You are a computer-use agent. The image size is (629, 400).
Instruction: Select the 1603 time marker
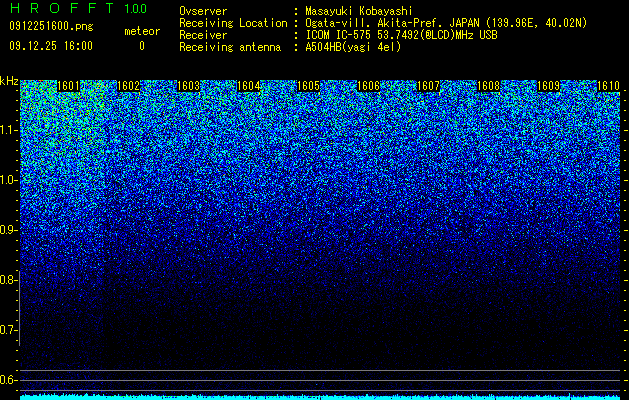pos(189,86)
